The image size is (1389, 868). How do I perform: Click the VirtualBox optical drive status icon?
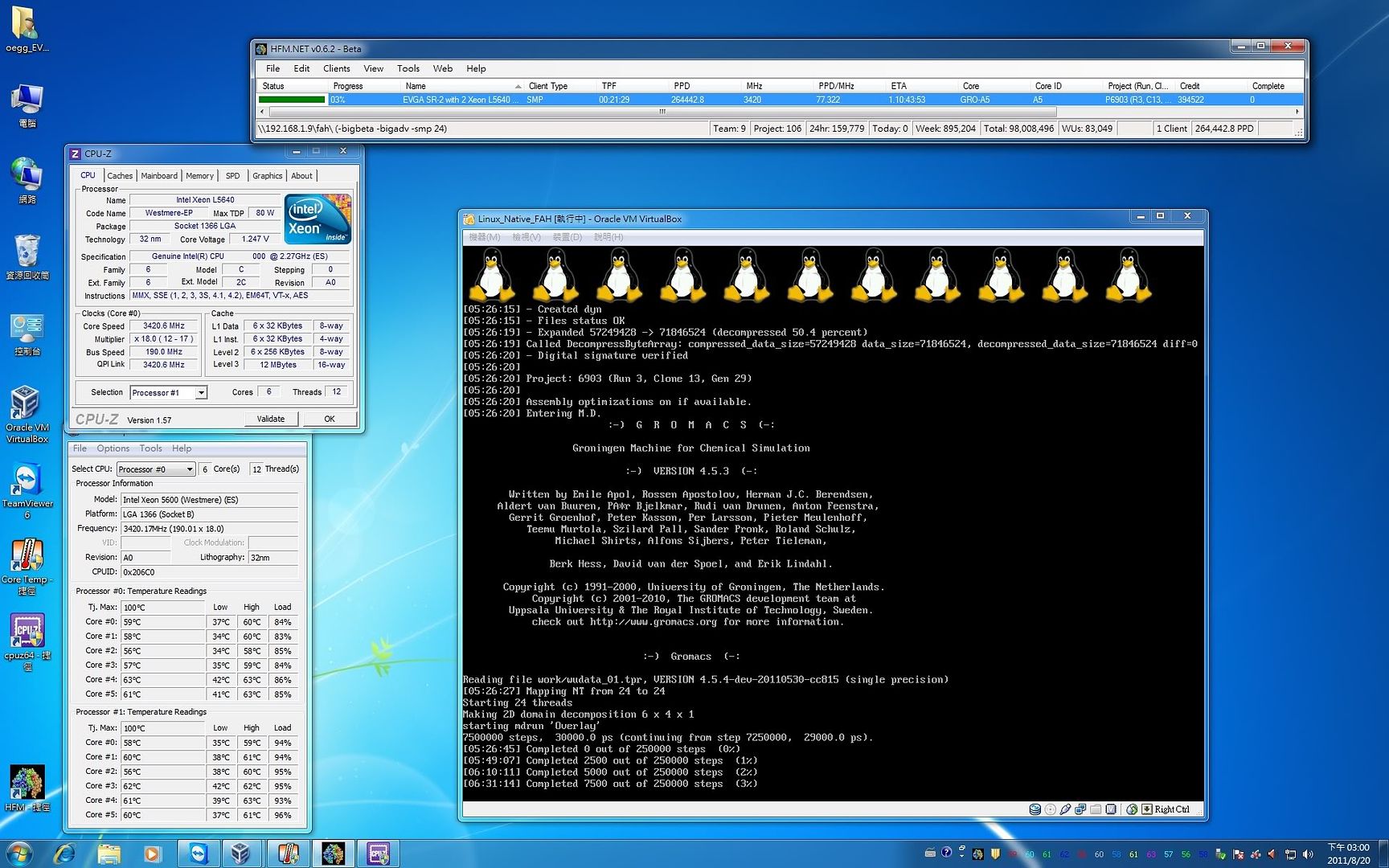pos(1051,809)
